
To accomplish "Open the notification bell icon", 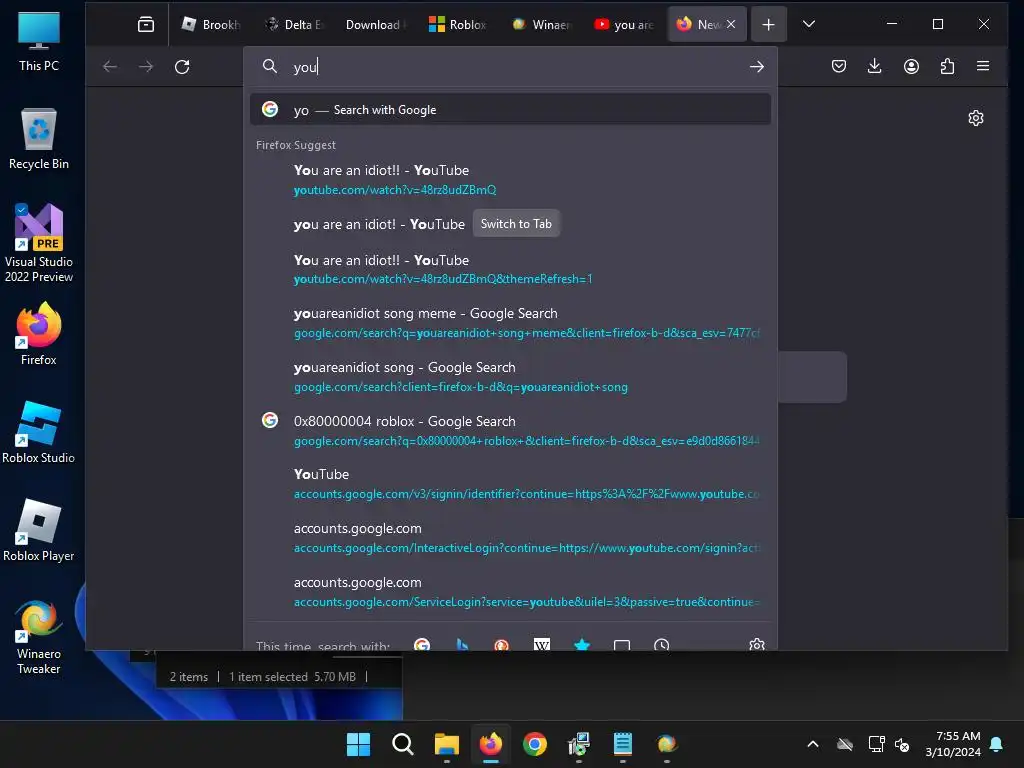I will click(x=996, y=744).
